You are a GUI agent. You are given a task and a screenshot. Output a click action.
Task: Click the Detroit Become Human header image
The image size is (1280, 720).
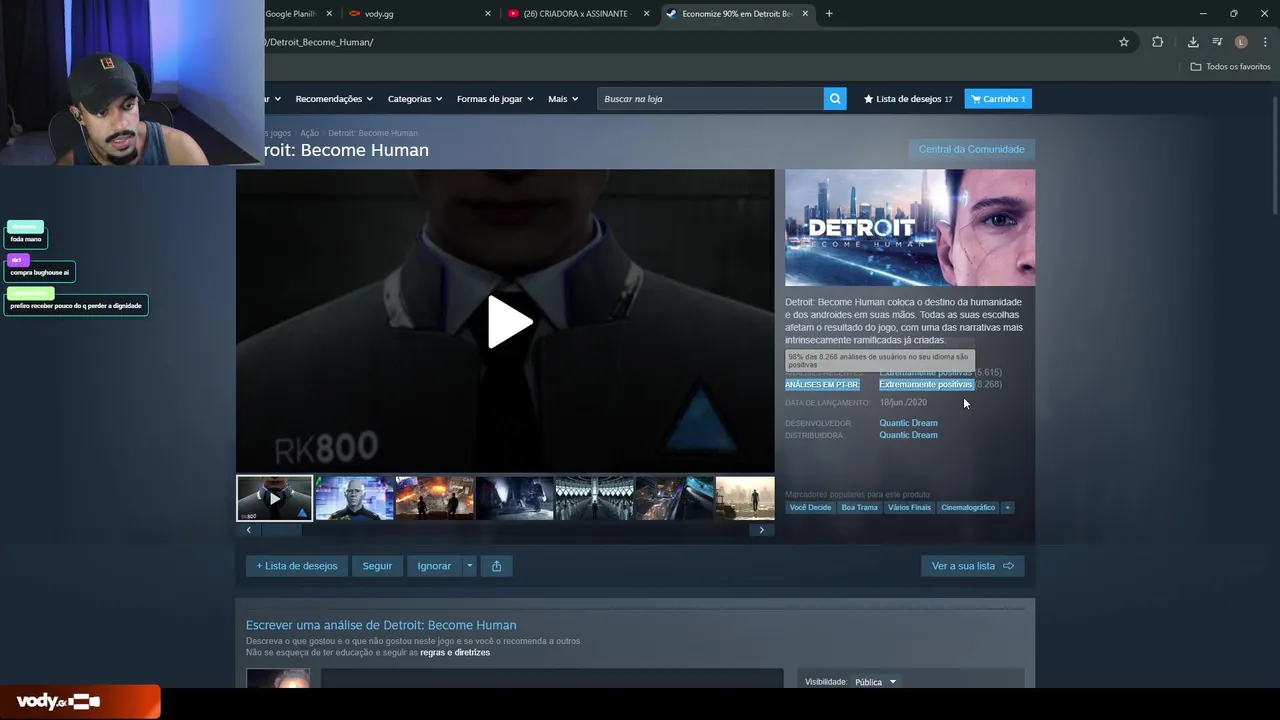910,228
